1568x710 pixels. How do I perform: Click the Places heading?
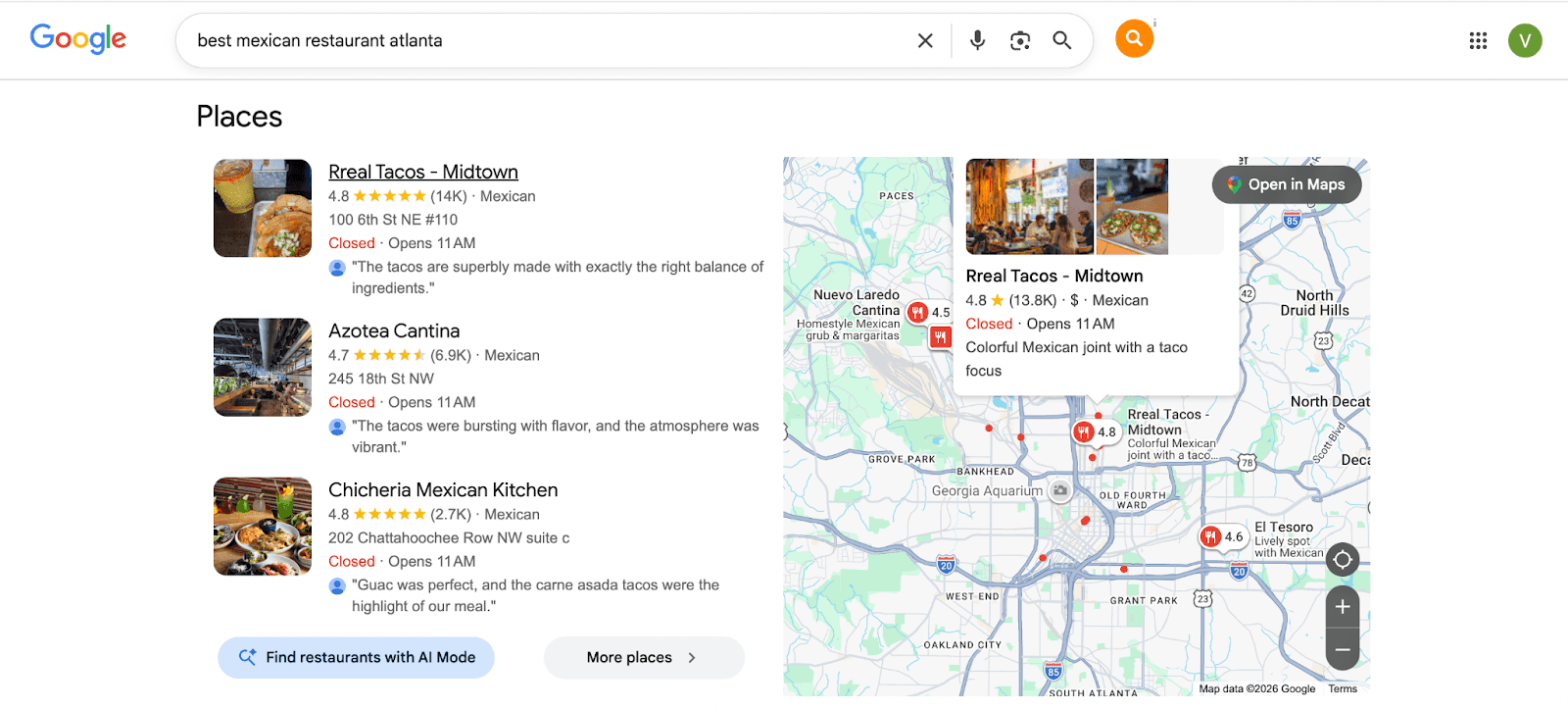coord(239,117)
